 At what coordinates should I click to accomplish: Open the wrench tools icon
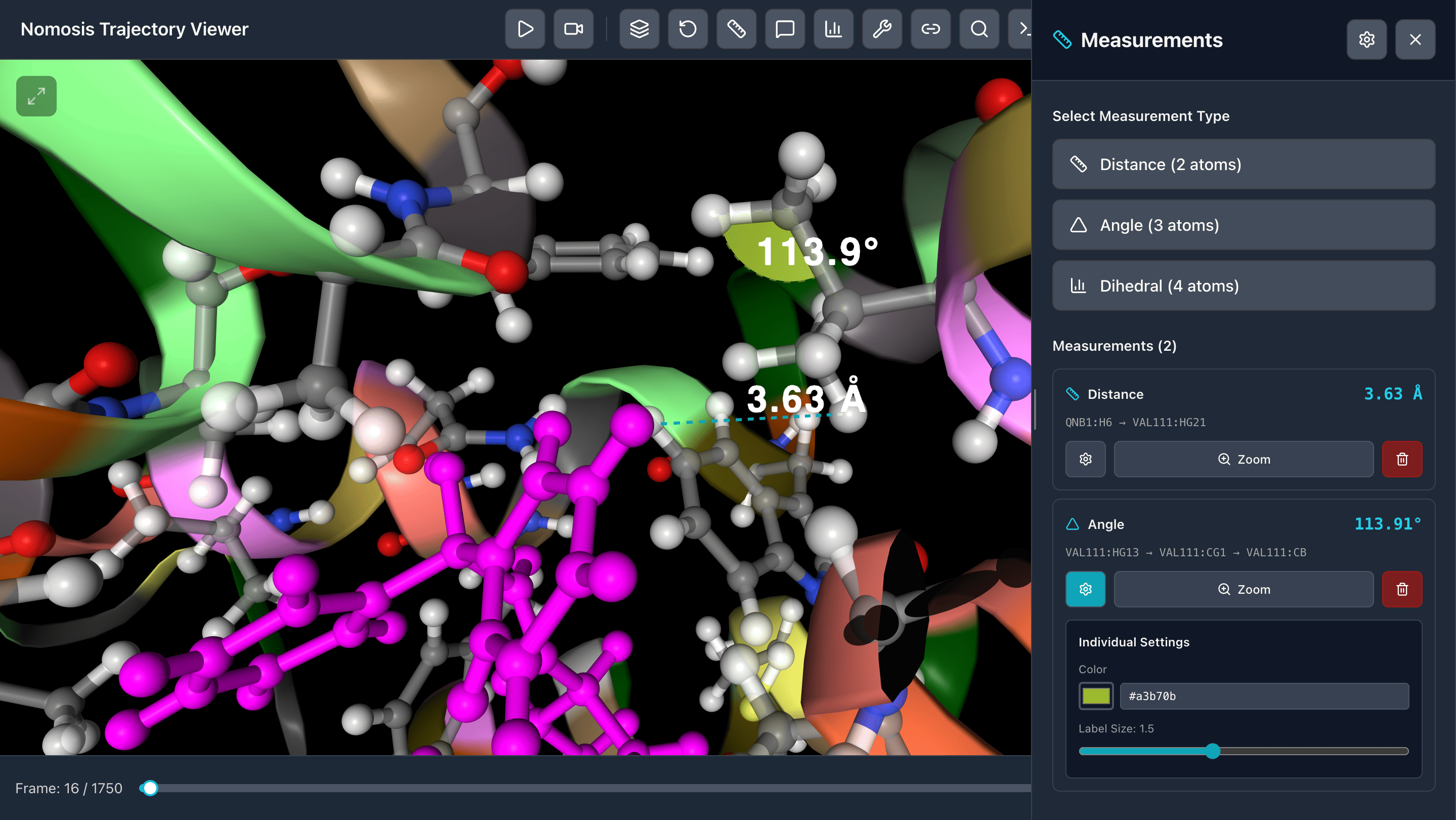click(x=882, y=29)
